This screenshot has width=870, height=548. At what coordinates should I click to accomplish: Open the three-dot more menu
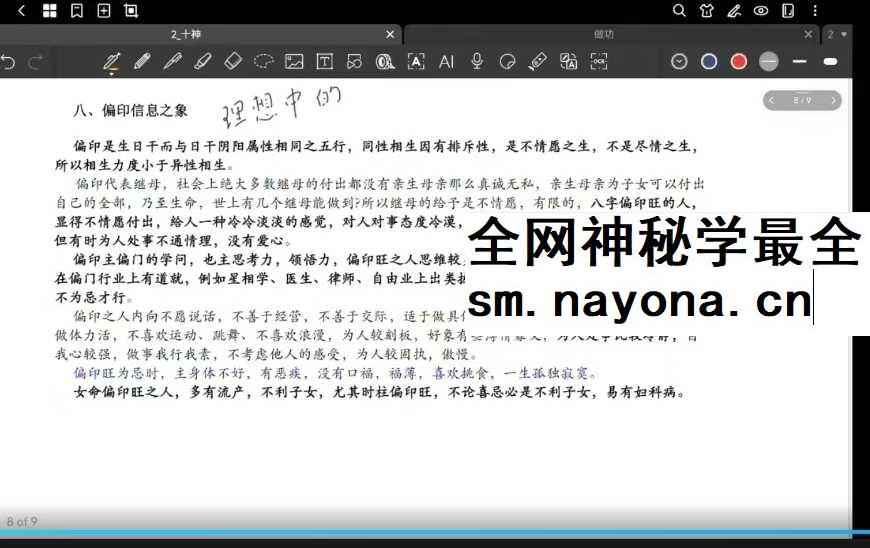(815, 11)
